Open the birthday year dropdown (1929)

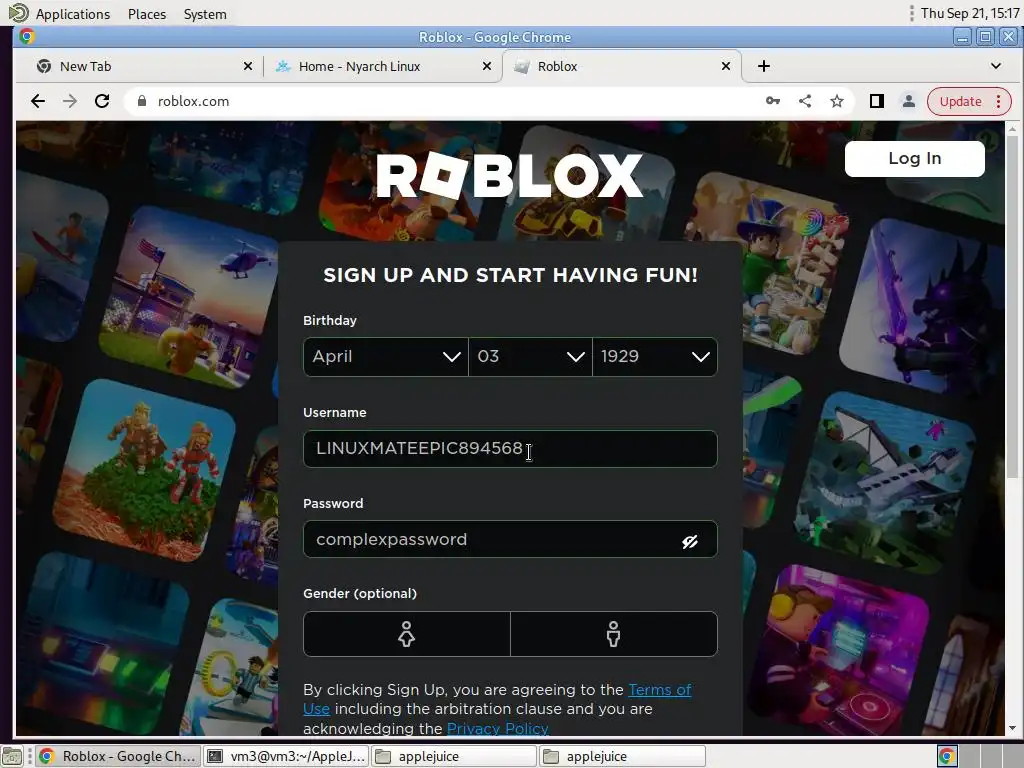(x=655, y=357)
